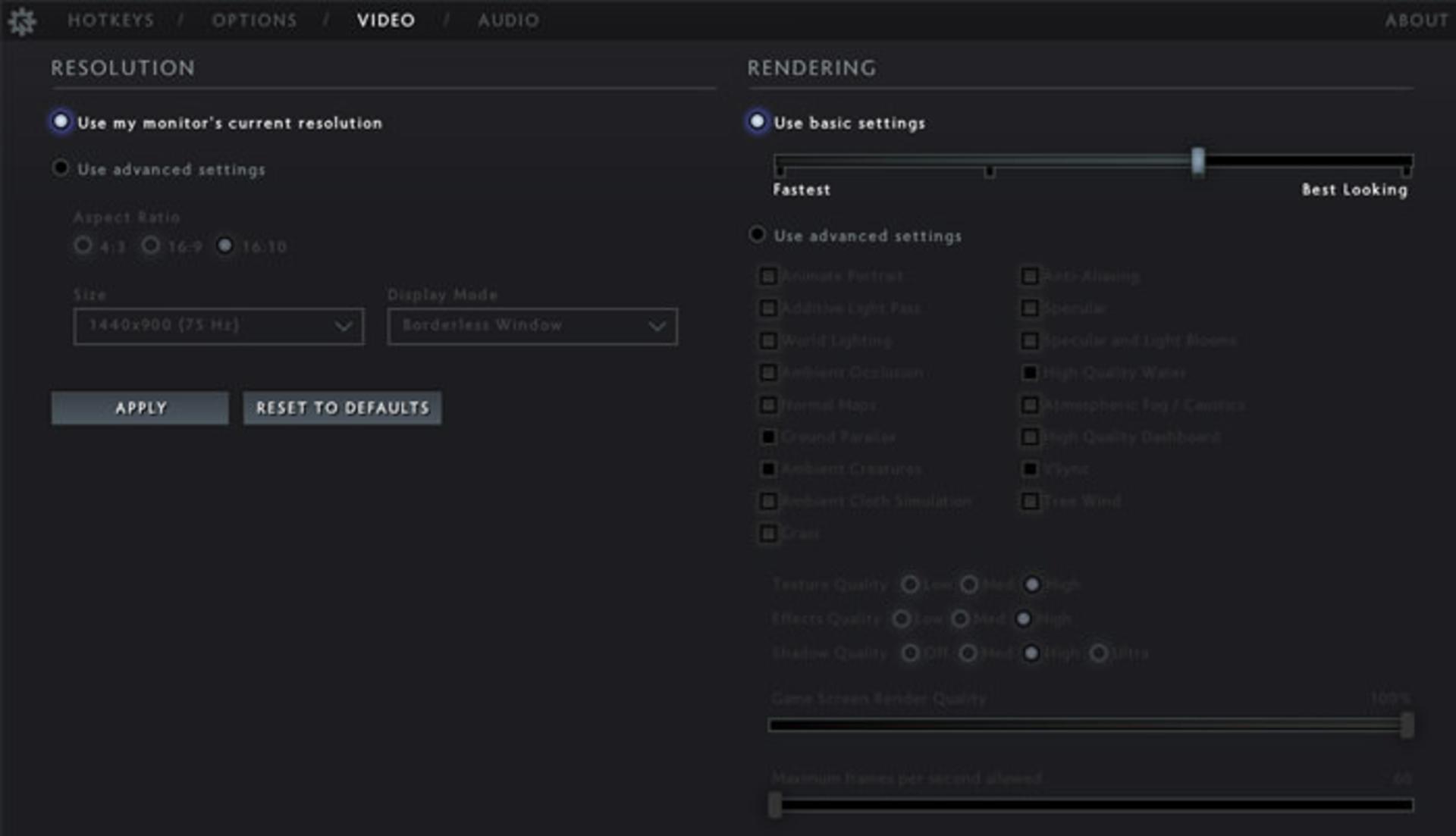Viewport: 1456px width, 836px height.
Task: Toggle Ambient Cloth Simulation checkbox
Action: pyautogui.click(x=768, y=501)
